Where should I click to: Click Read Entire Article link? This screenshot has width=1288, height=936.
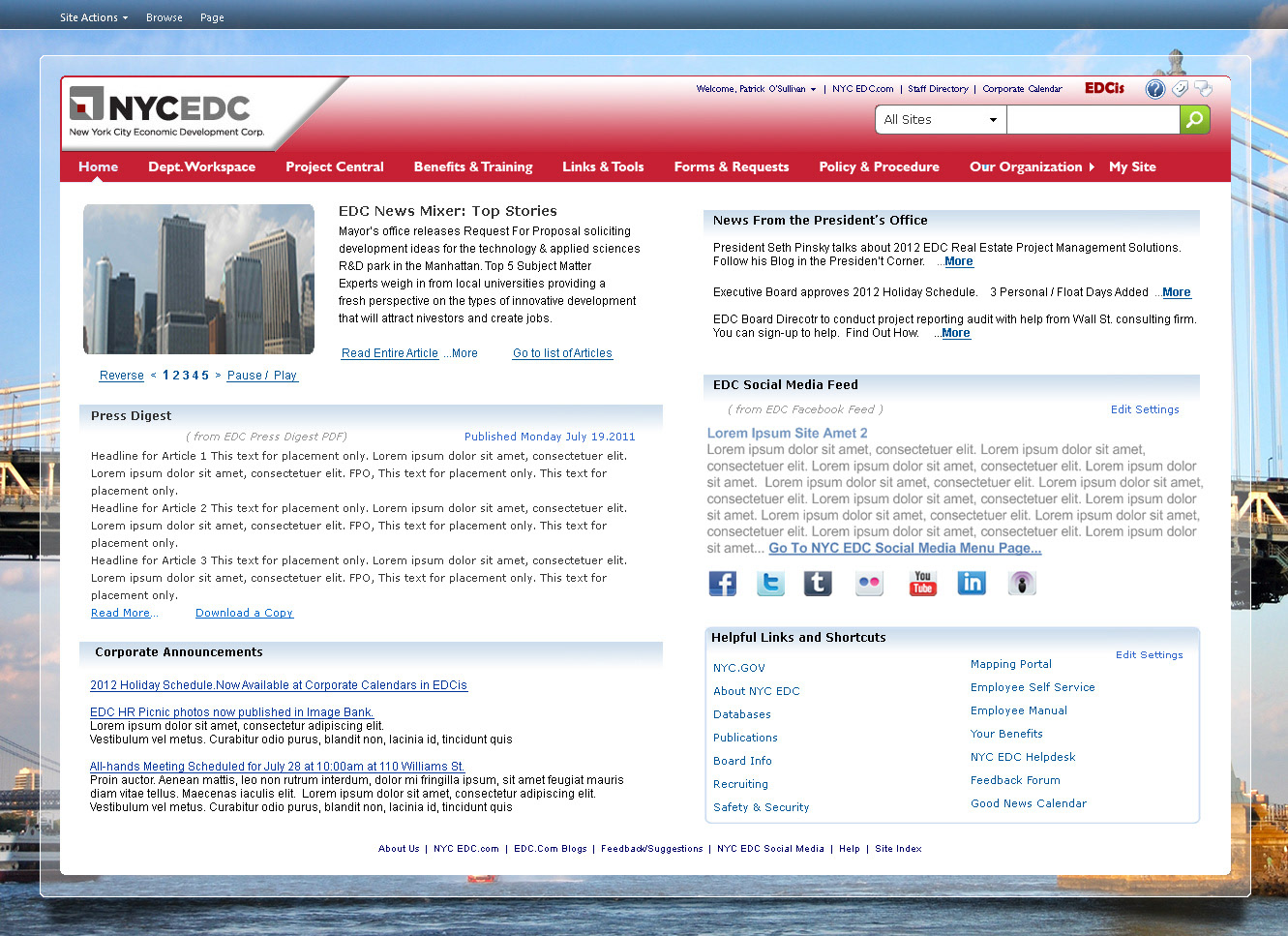coord(390,353)
